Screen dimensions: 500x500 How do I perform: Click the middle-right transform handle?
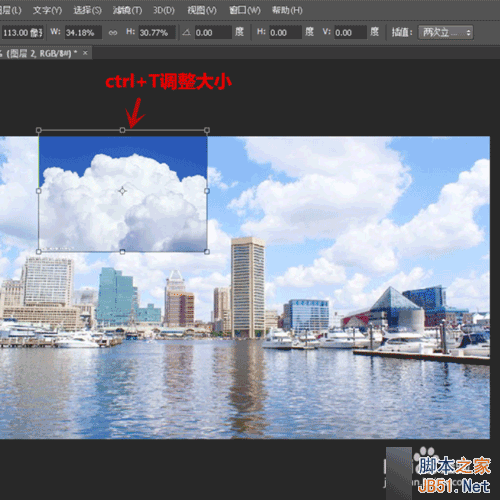(207, 191)
